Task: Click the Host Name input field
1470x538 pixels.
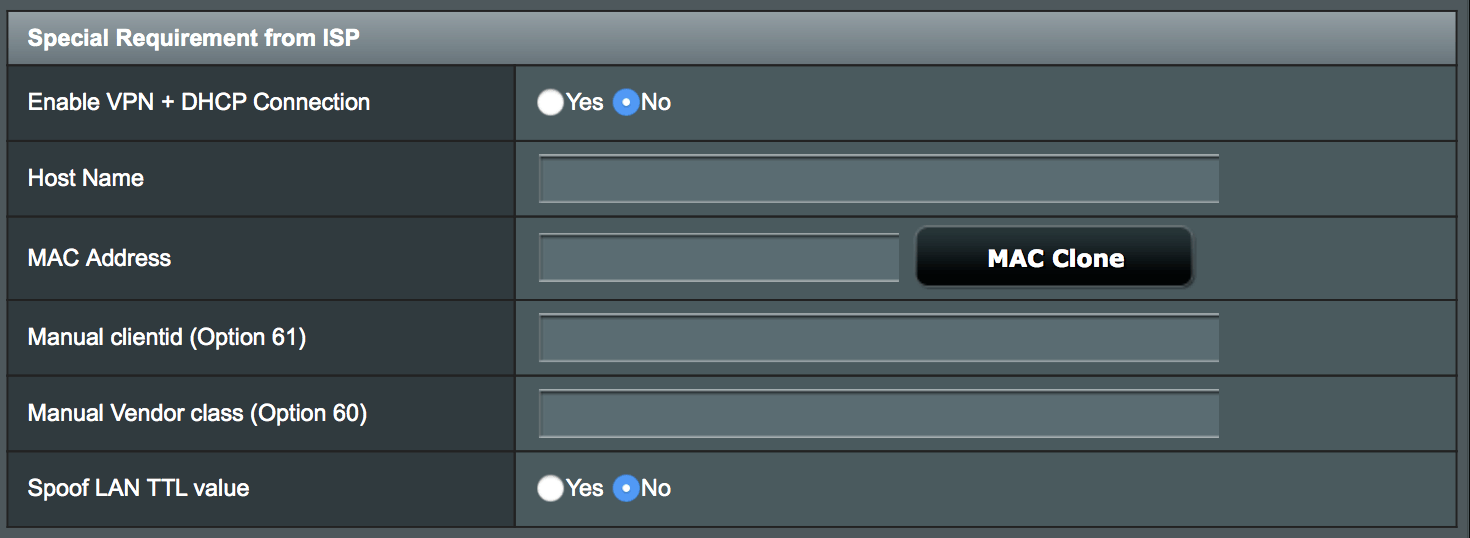Action: pos(878,180)
